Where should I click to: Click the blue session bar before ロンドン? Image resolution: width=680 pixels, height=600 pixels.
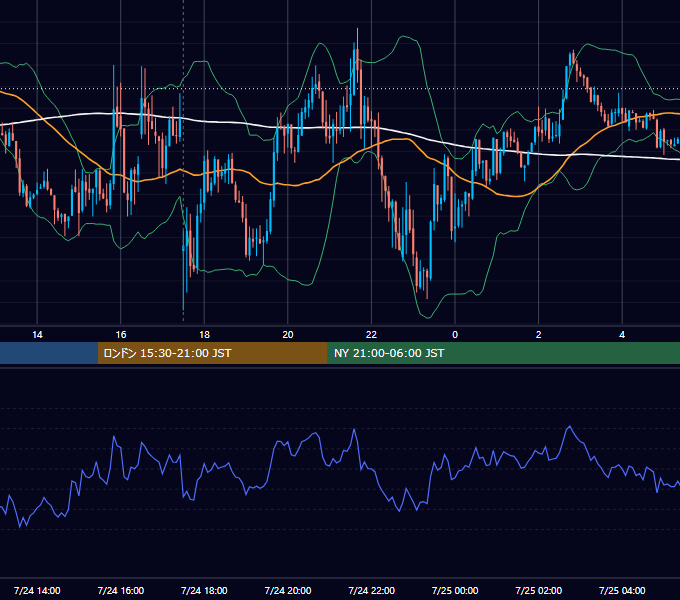point(49,353)
